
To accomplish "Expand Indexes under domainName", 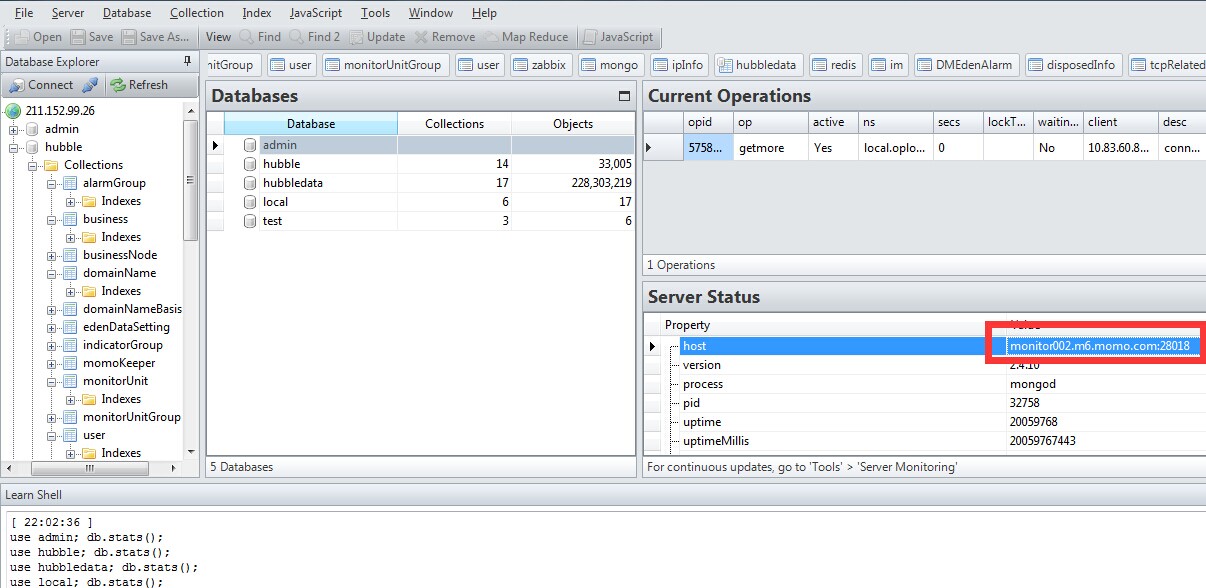I will (x=70, y=291).
